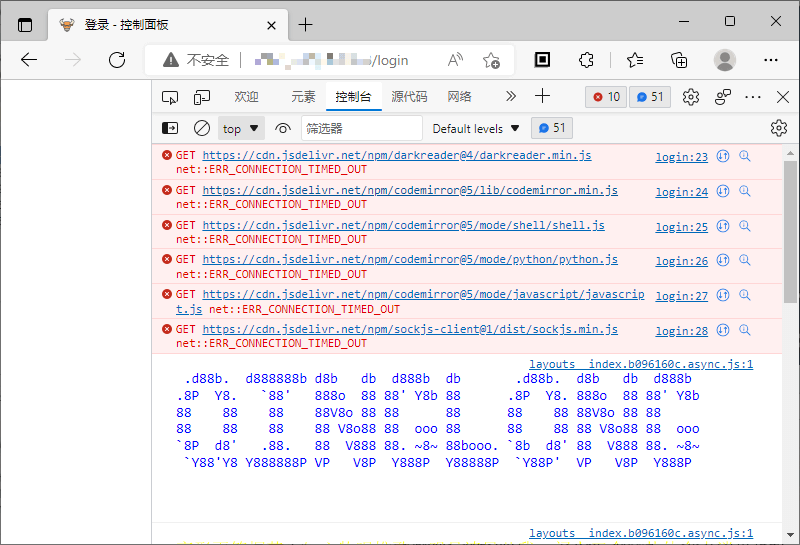Viewport: 800px width, 545px height.
Task: Search this error on the login:26 row
Action: click(745, 260)
